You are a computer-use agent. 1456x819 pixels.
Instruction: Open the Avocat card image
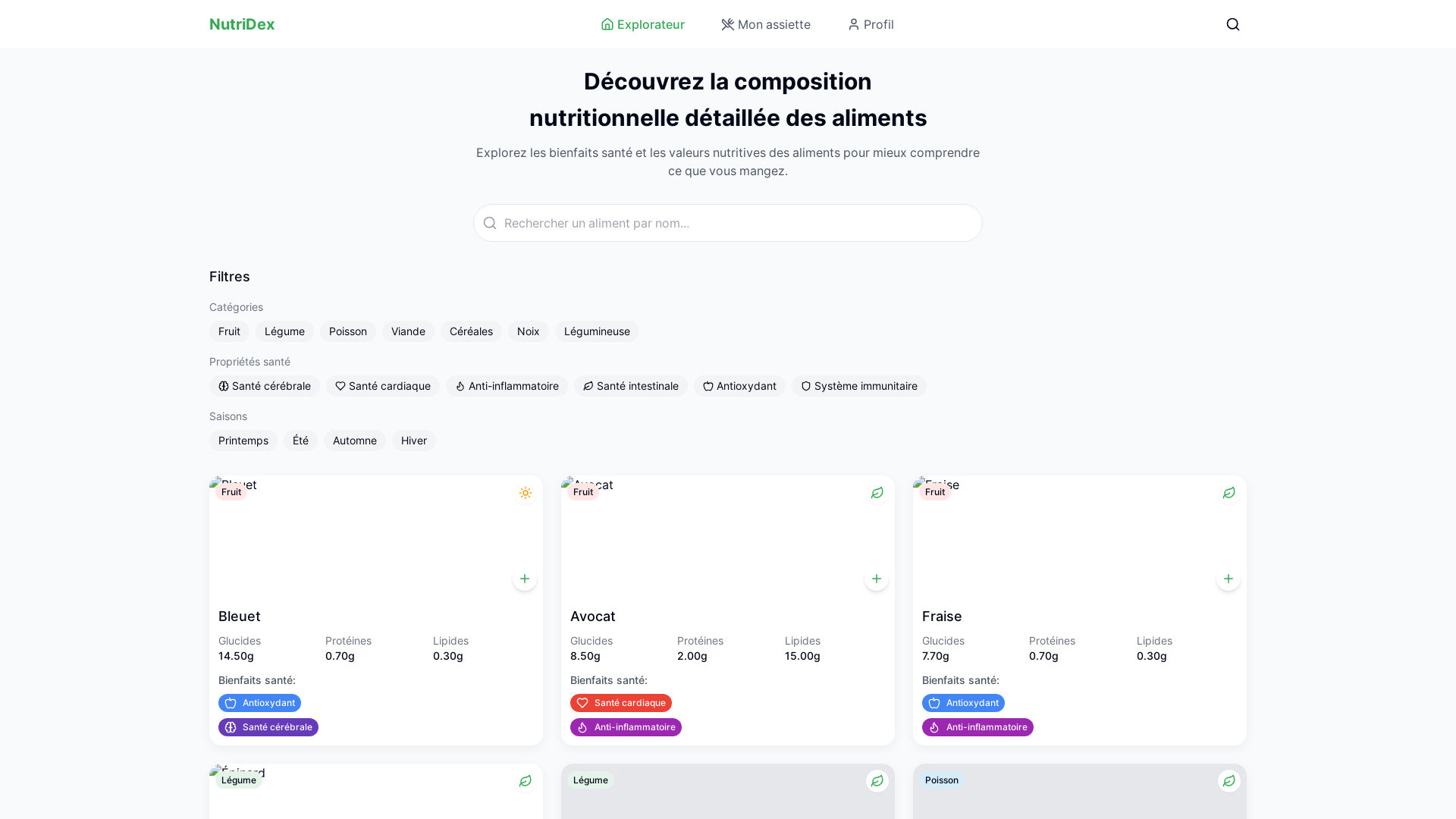[728, 536]
